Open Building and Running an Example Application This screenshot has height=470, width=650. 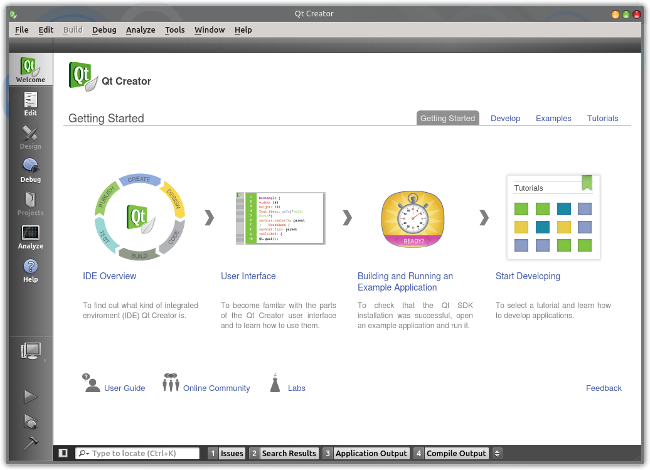point(405,282)
